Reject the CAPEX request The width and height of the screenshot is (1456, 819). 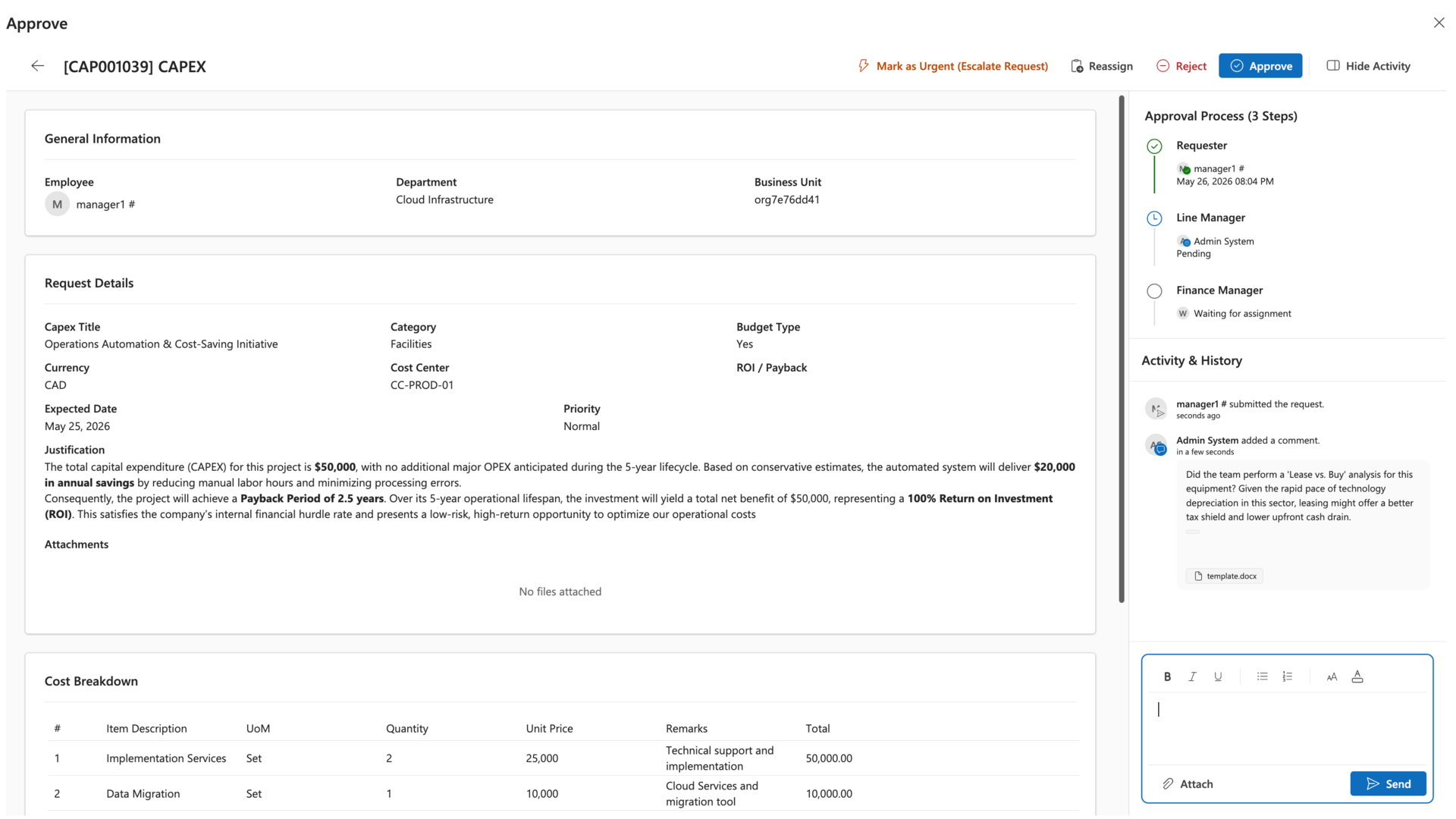pyautogui.click(x=1181, y=66)
